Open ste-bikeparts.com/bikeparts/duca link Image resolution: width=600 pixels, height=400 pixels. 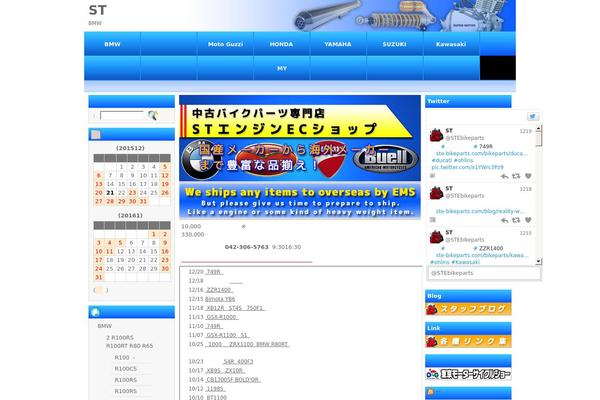click(482, 153)
